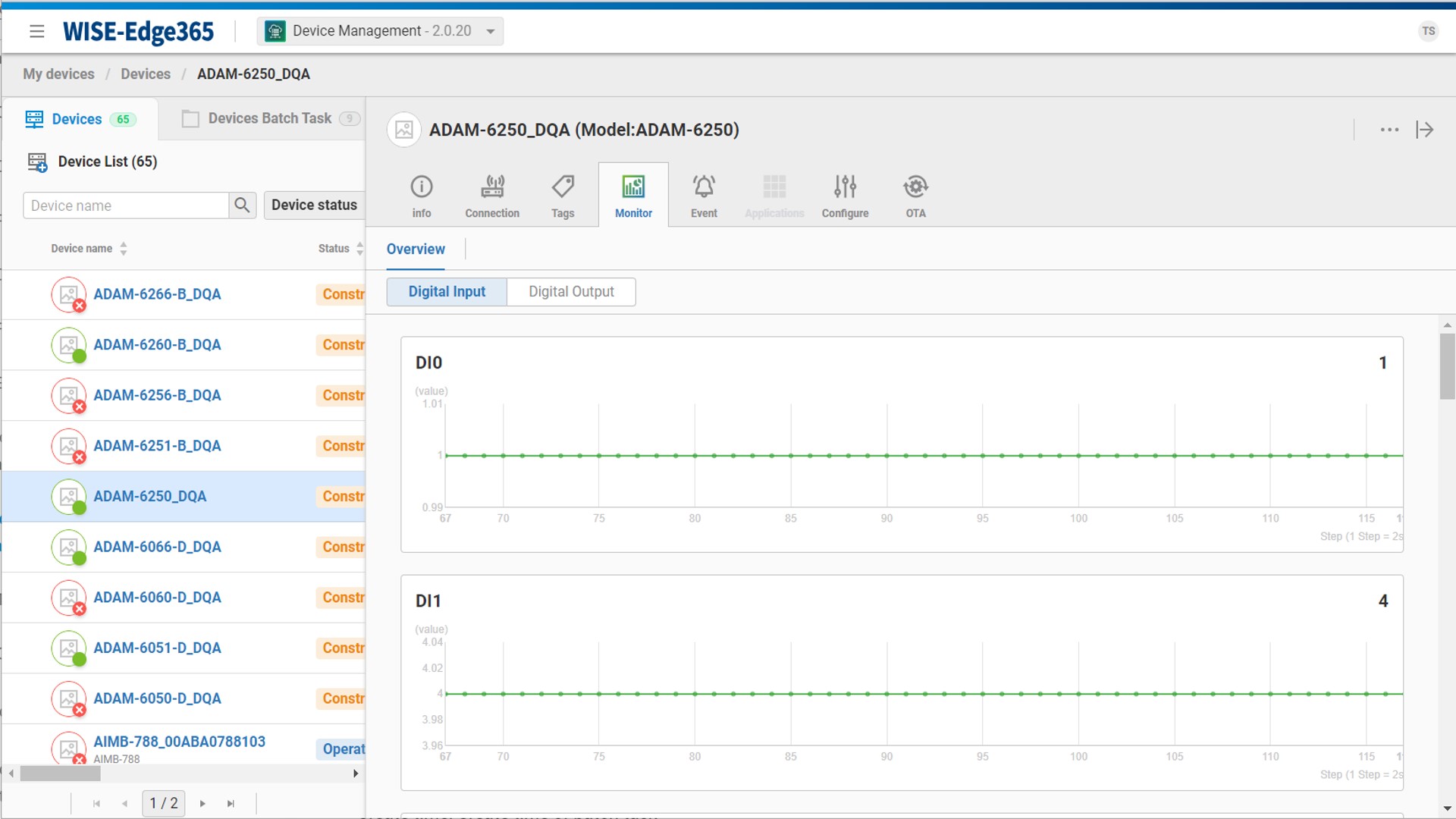
Task: Click the Device List add icon
Action: coord(37,162)
